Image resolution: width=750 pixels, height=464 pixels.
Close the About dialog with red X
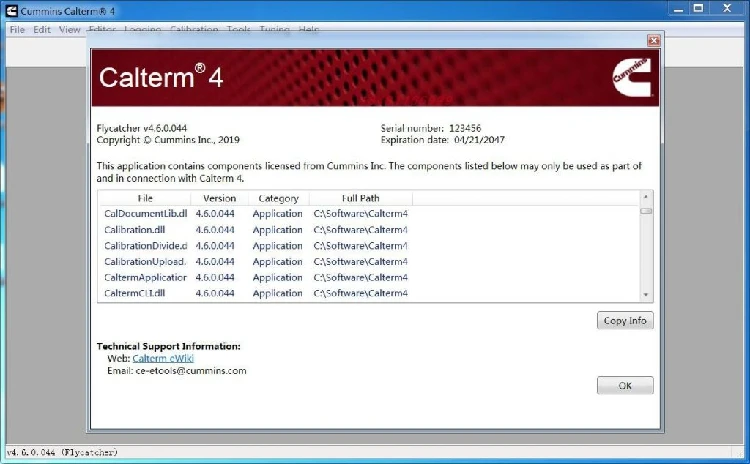coord(653,40)
